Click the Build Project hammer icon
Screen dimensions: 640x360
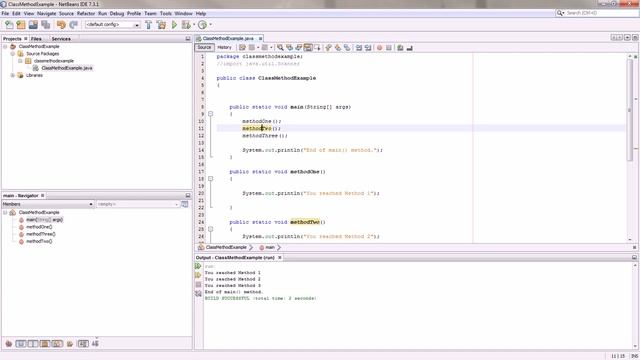point(149,25)
